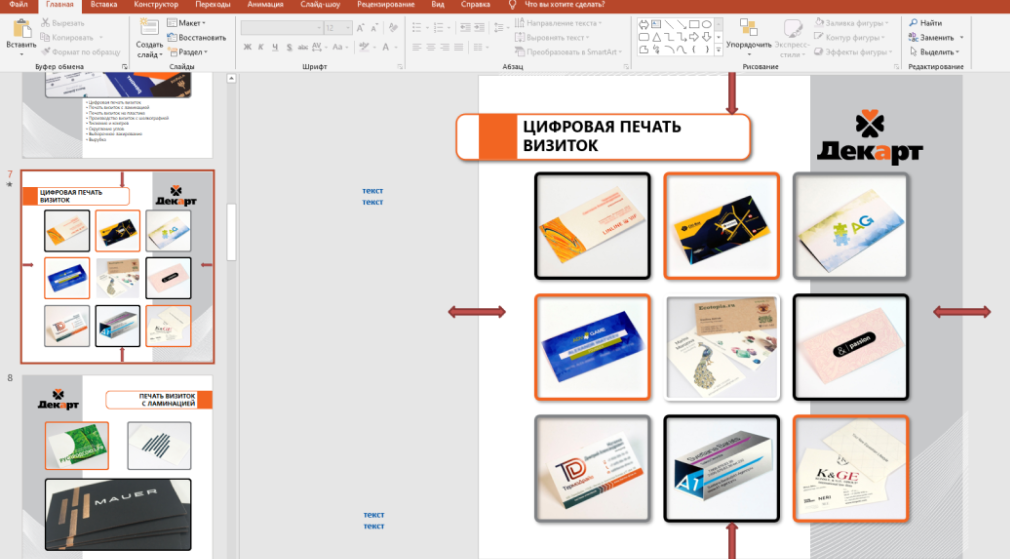The height and width of the screenshot is (559, 1010).
Task: Clear all formatting with the eraser A icon
Action: pos(393,28)
